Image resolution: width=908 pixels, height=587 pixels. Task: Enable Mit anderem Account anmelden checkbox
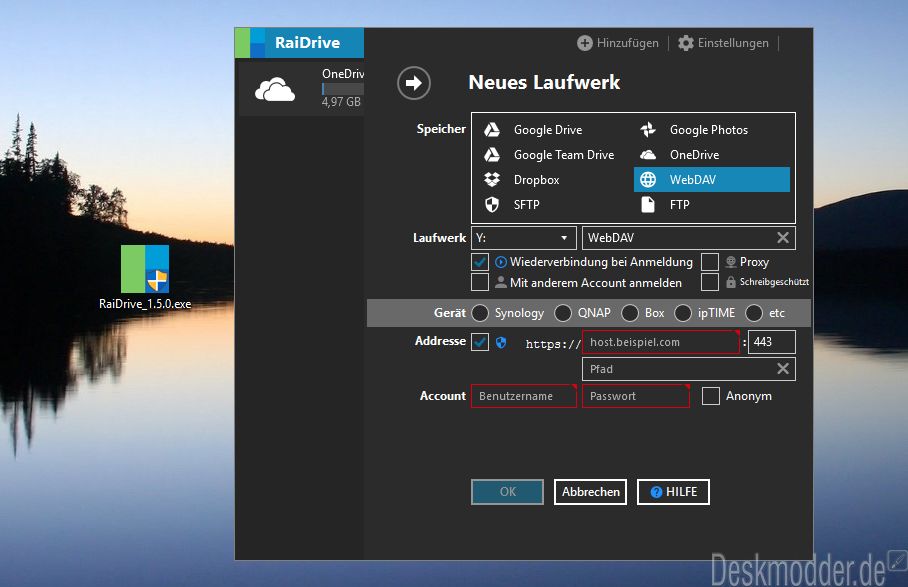(x=480, y=283)
